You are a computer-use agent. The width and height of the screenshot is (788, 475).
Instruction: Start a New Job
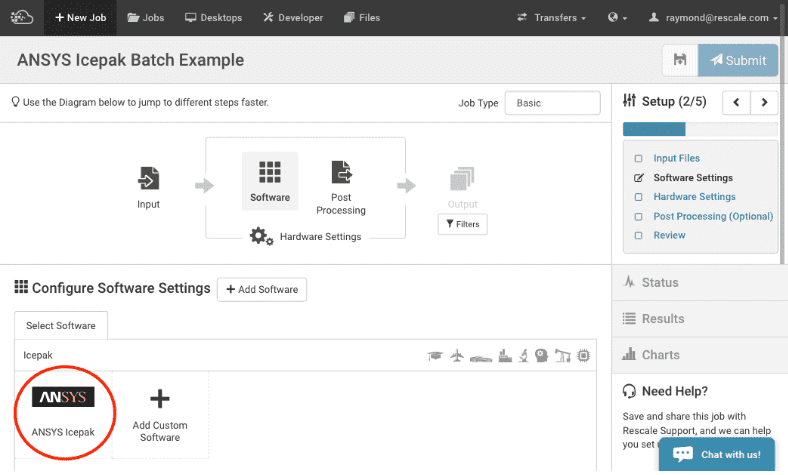coord(80,18)
